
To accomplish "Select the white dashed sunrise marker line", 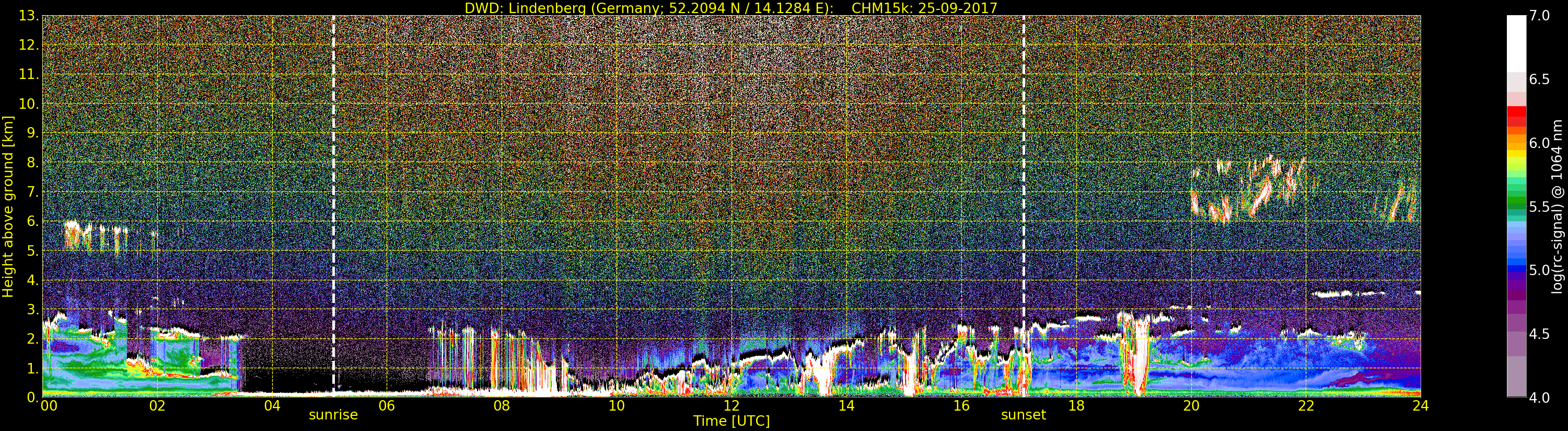I will click(333, 206).
